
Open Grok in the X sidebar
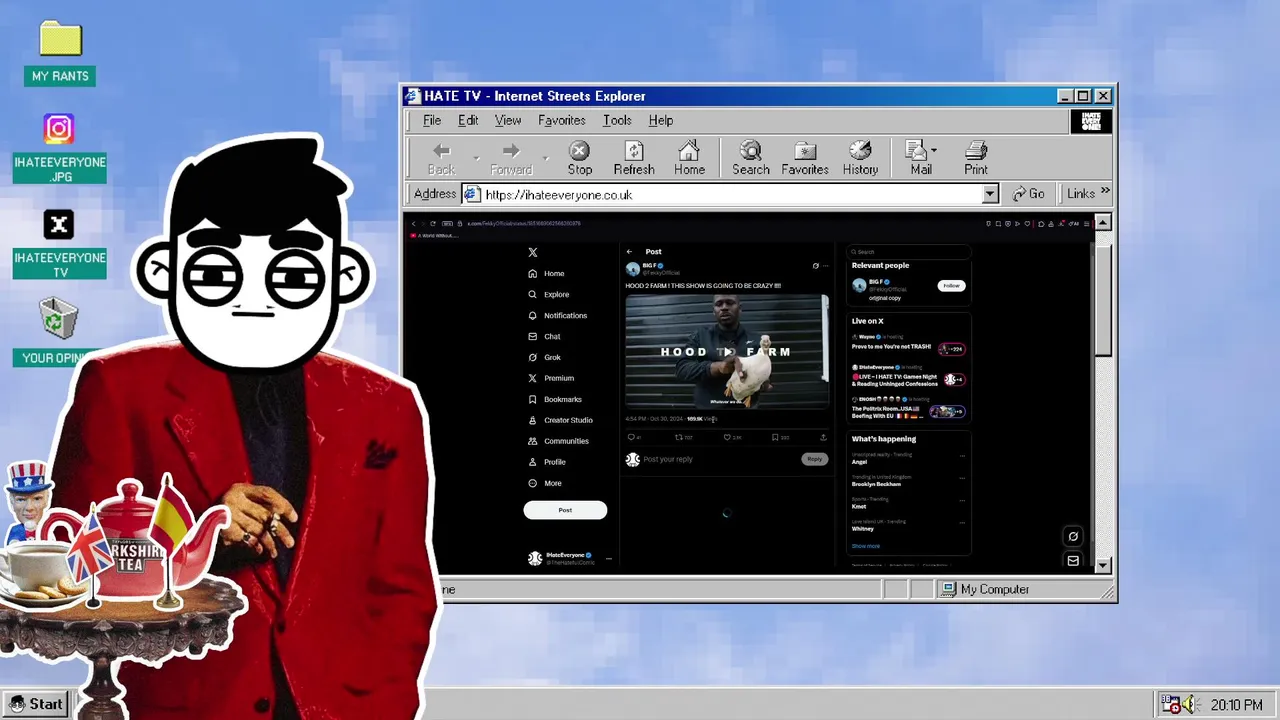pos(544,357)
